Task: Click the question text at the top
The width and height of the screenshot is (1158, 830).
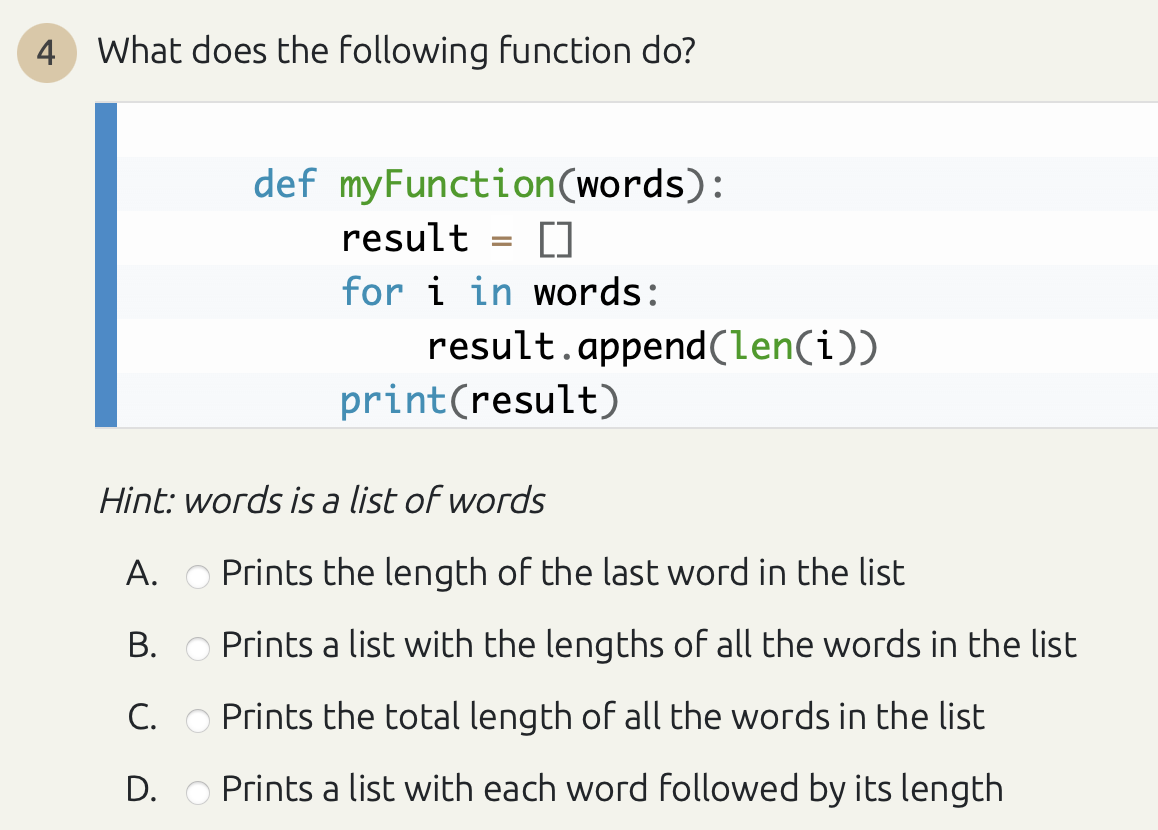Action: (x=397, y=50)
